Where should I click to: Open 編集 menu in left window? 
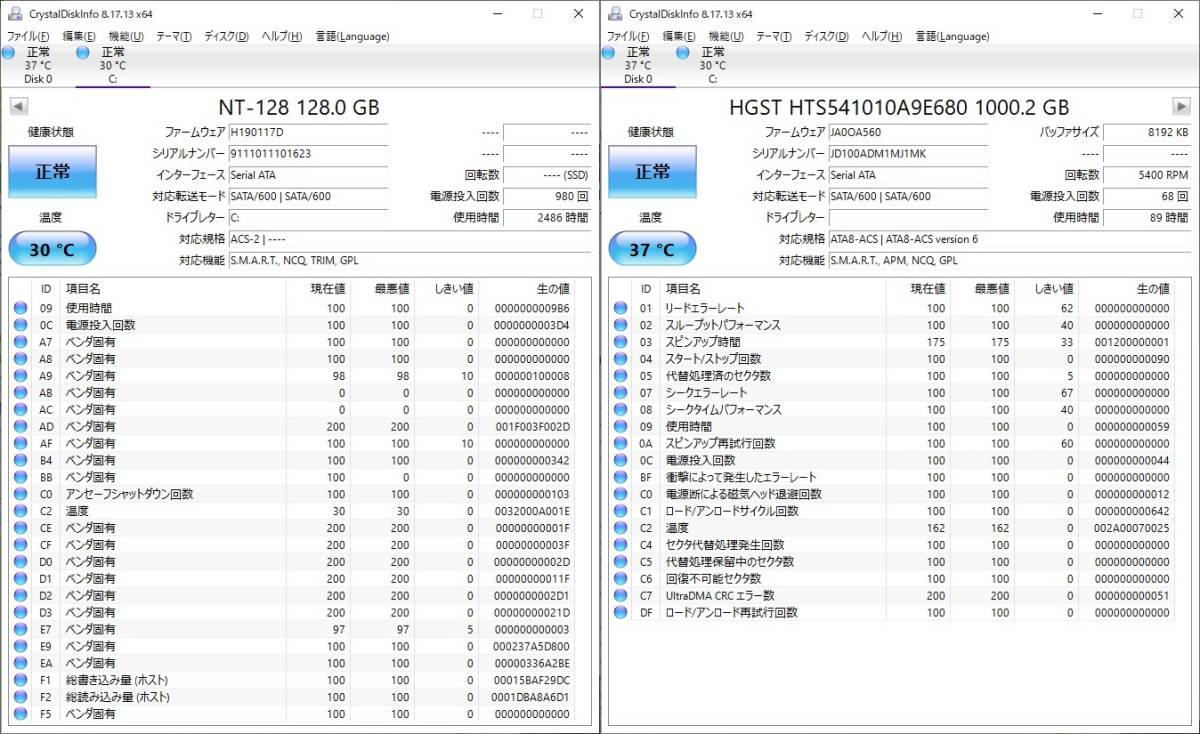point(79,36)
